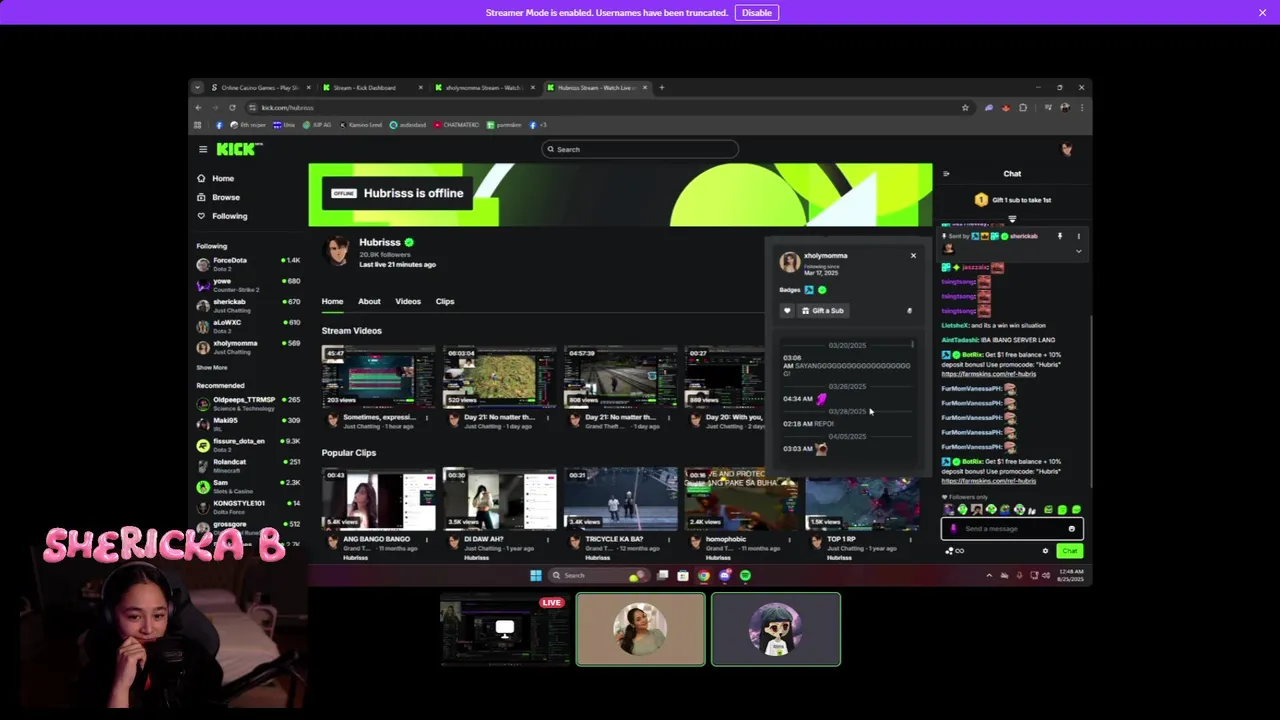
Task: Disable Streamer Mode via Disable button
Action: coord(757,12)
